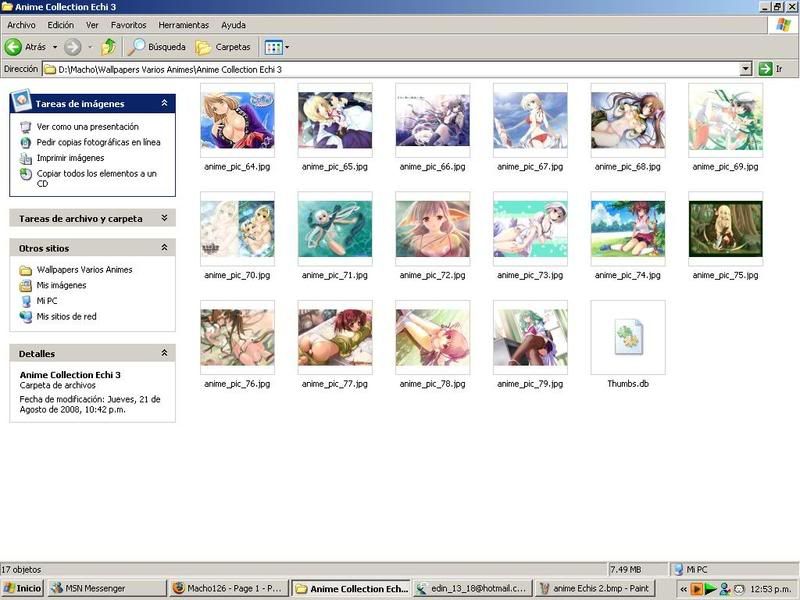Open the Ayuda menu
Screen dimensions: 800x600
[233, 25]
